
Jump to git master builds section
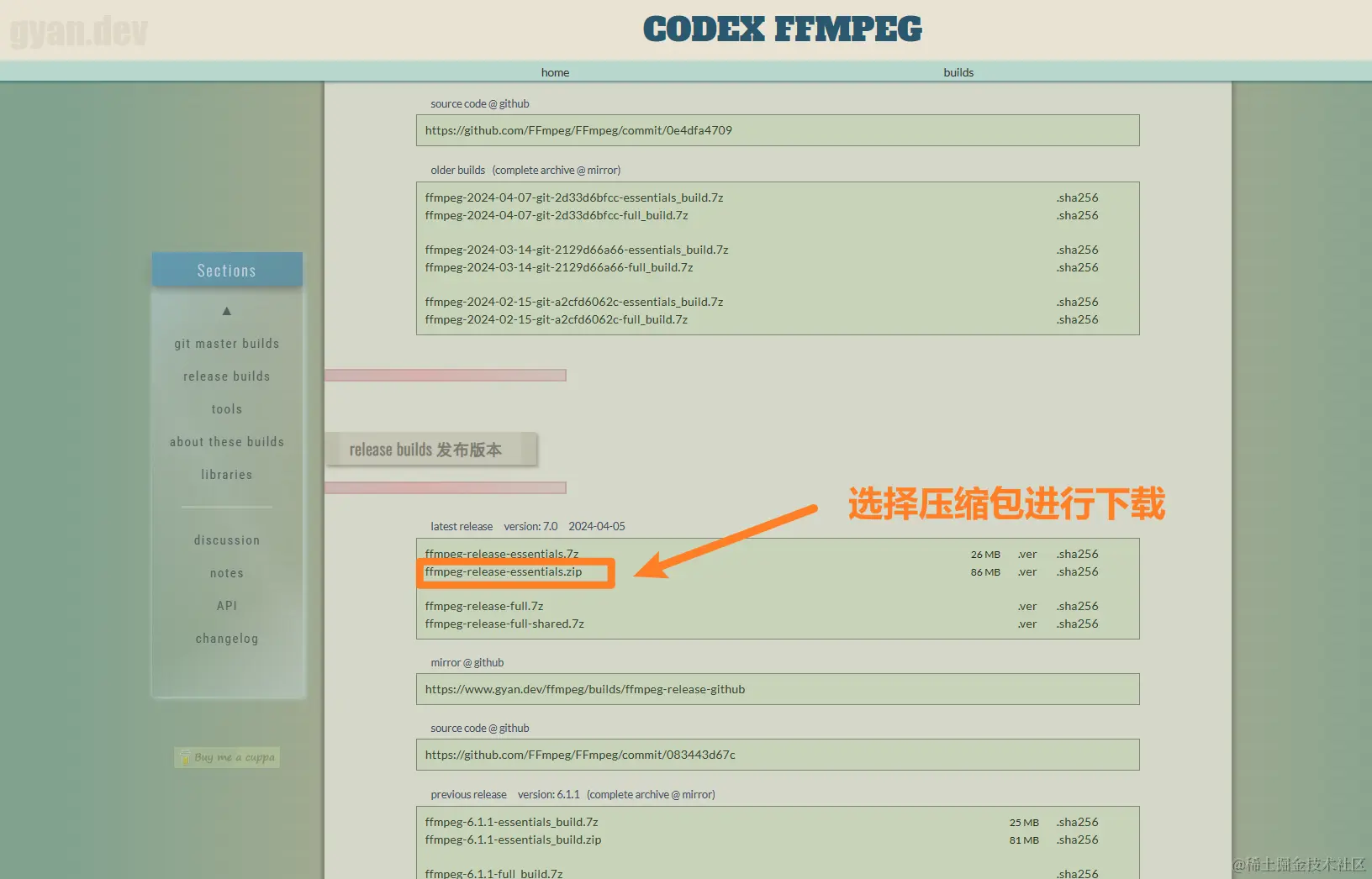(x=227, y=344)
